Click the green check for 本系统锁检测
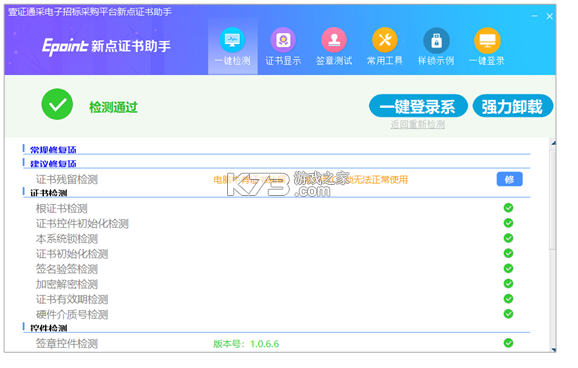This screenshot has width=578, height=368. tap(508, 238)
